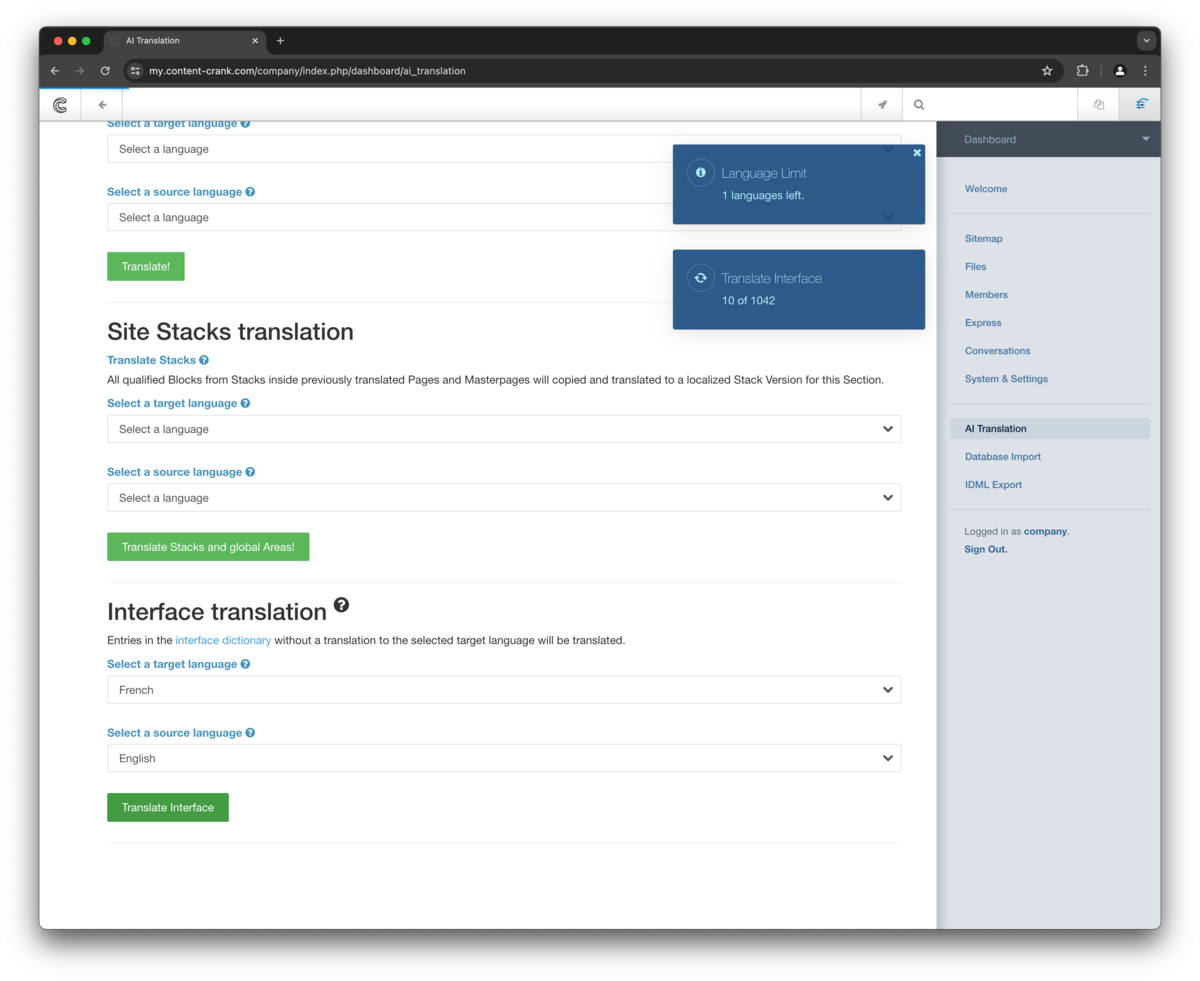This screenshot has height=981, width=1200.
Task: Open System & Settings in sidebar
Action: [1006, 379]
